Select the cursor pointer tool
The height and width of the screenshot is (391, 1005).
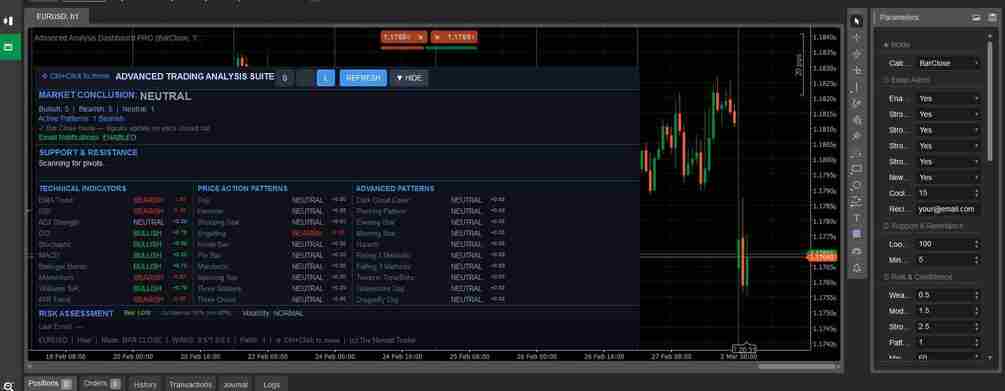(x=857, y=21)
